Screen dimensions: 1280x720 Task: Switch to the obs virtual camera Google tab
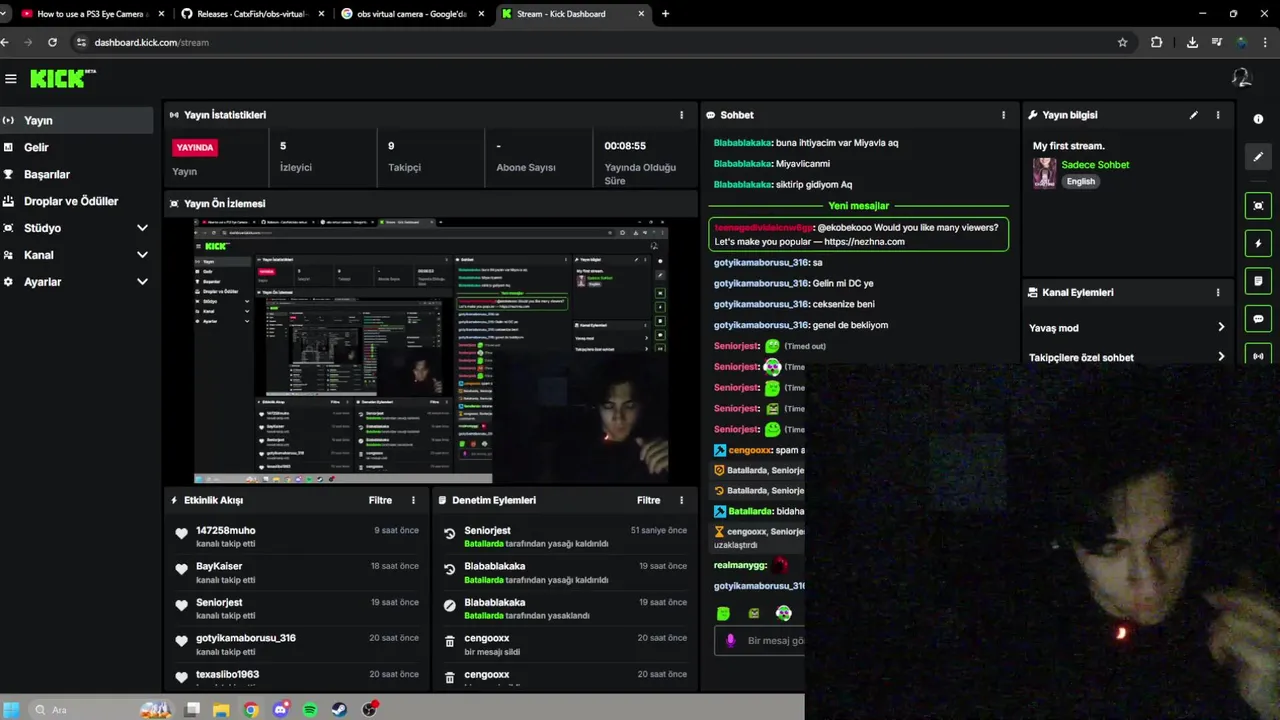[412, 14]
